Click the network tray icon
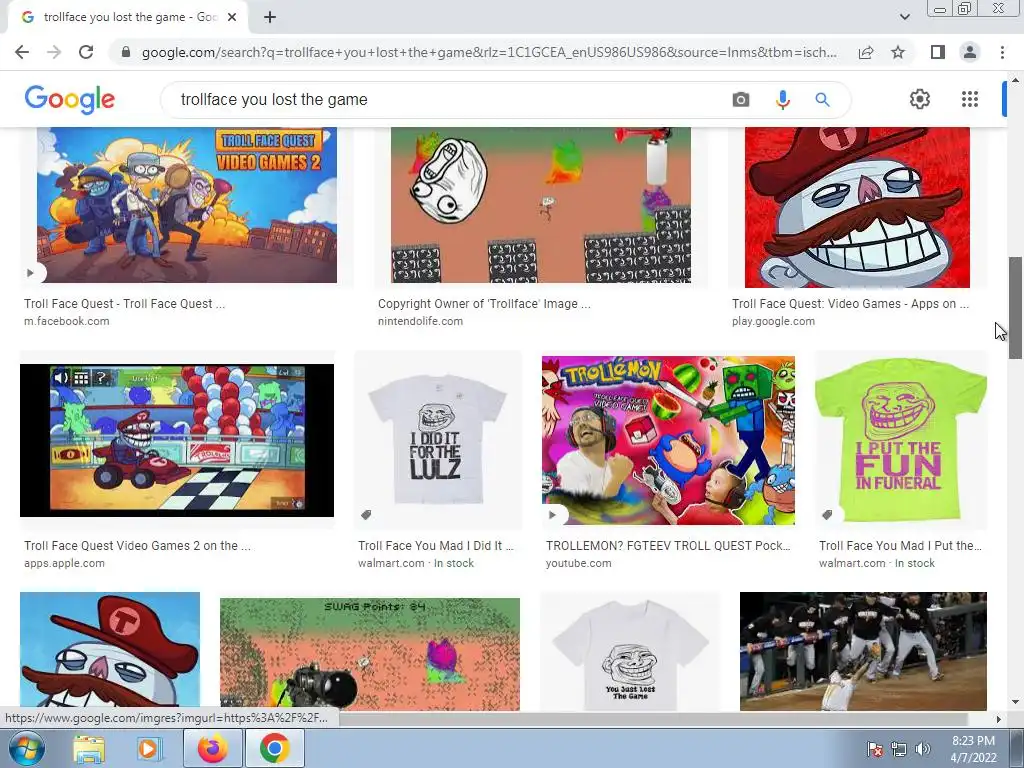The image size is (1024, 768). pos(899,749)
